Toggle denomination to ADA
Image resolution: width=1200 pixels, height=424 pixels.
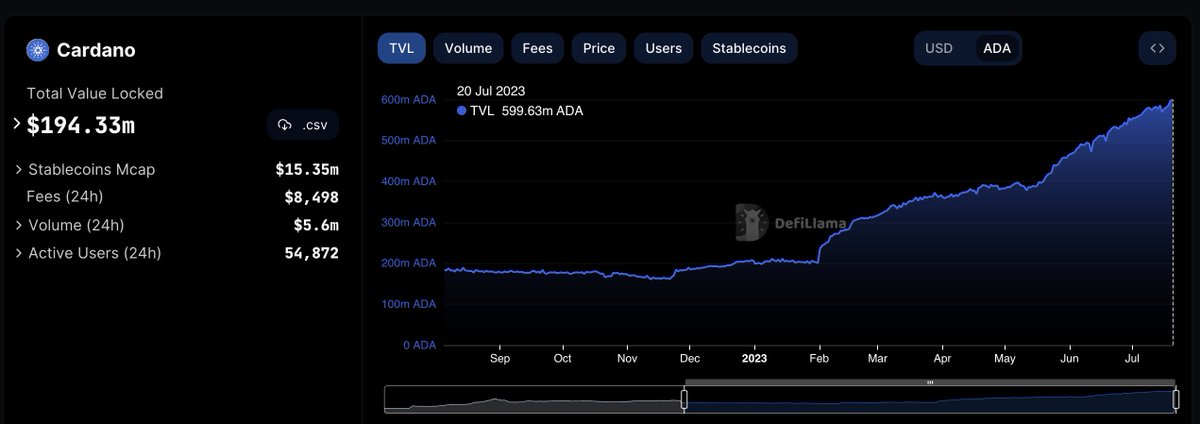pyautogui.click(x=997, y=48)
